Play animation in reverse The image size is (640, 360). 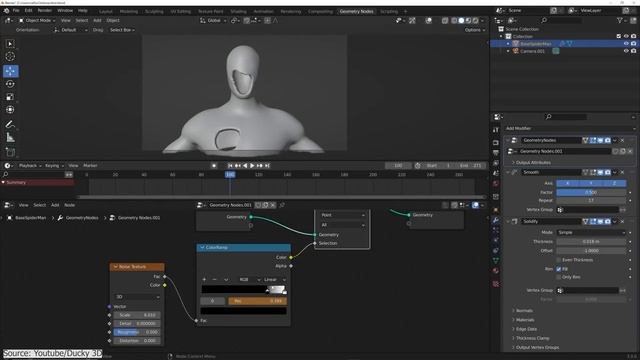[245, 166]
